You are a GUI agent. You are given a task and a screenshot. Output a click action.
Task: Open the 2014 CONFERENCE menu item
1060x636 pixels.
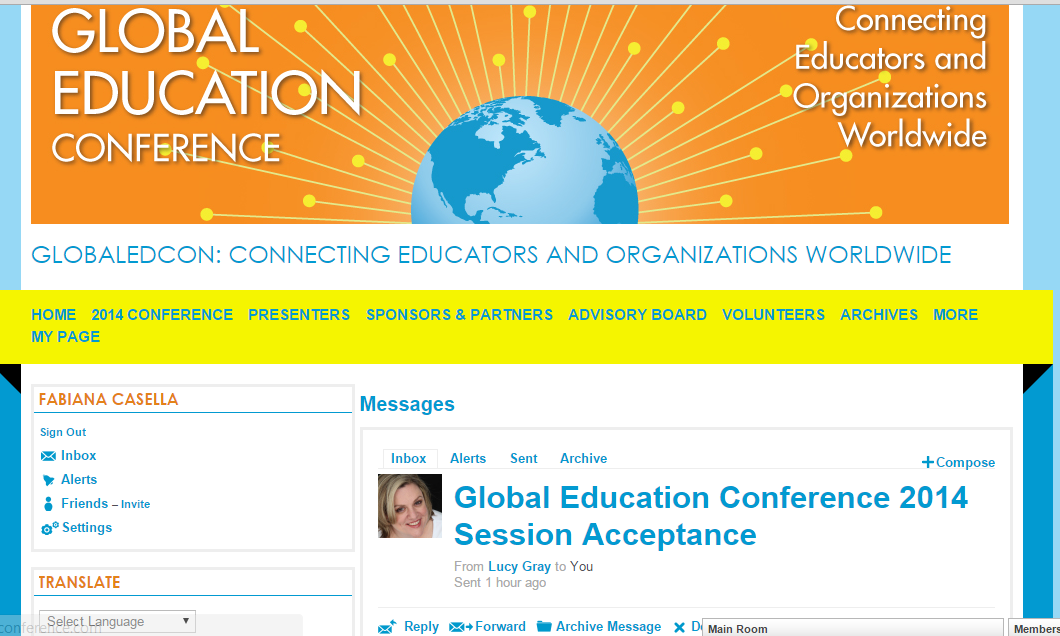point(162,315)
